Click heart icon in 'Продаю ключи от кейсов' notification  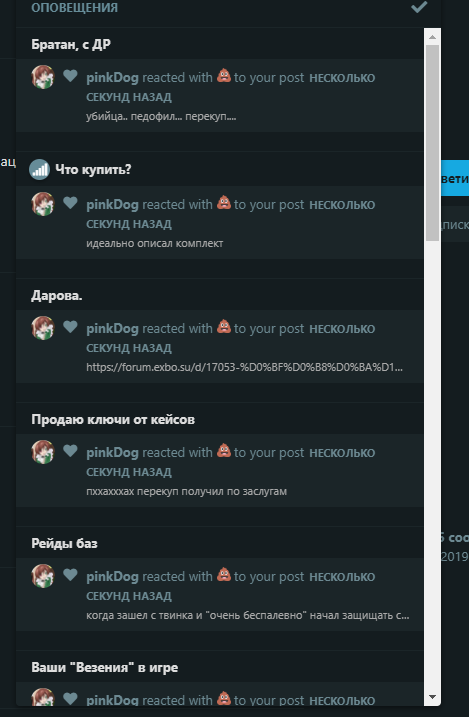(70, 450)
